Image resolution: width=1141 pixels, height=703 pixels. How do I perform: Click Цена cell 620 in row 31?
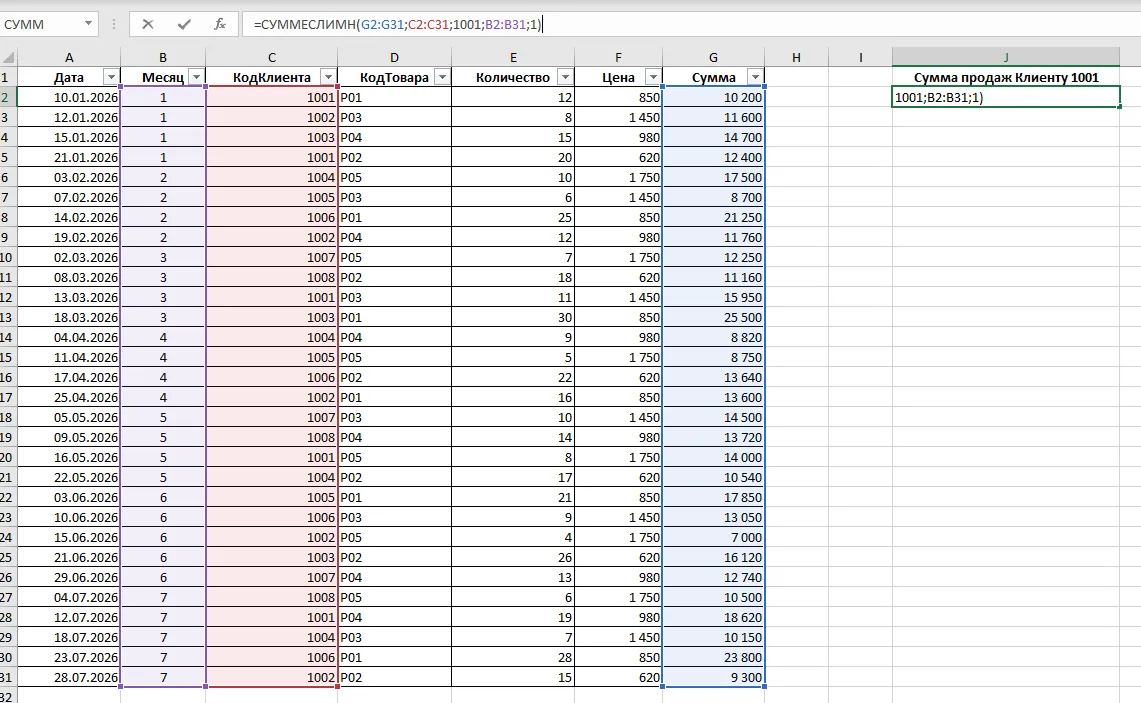click(x=619, y=678)
